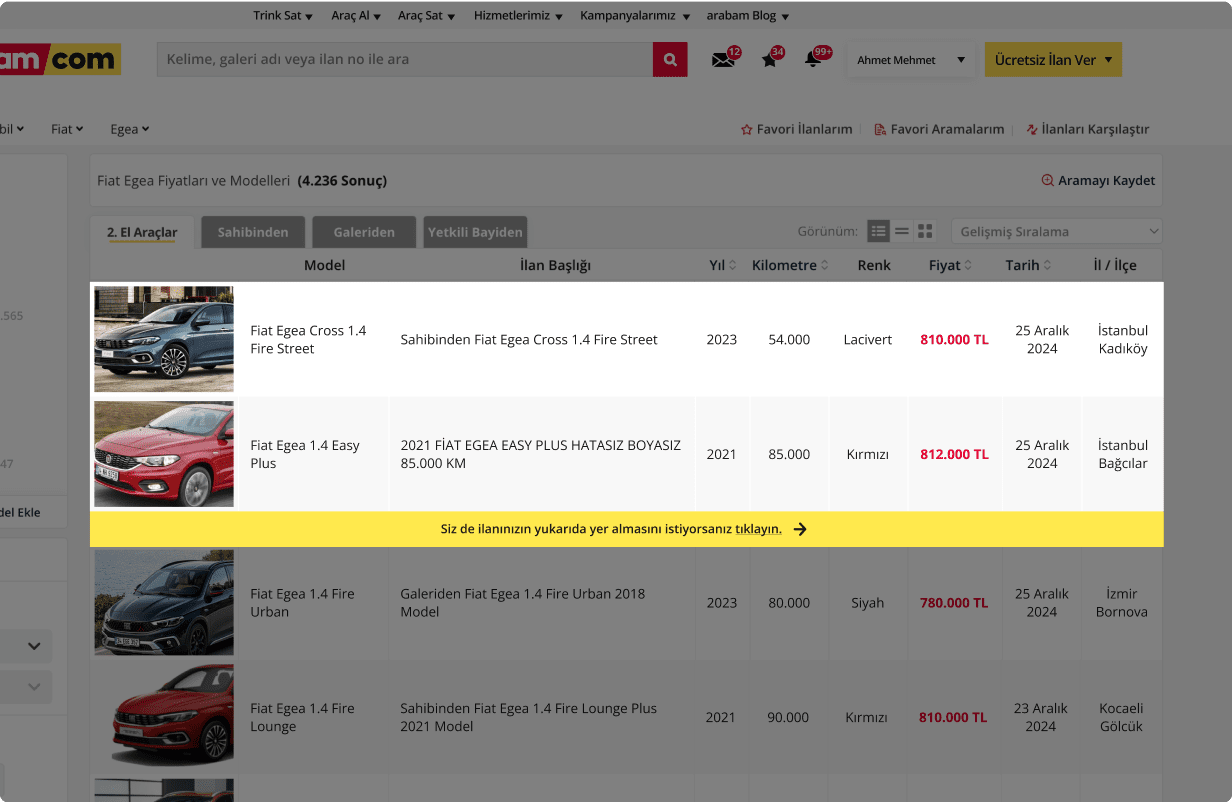Switch to Galeriden tab
This screenshot has height=802, width=1232.
click(364, 232)
